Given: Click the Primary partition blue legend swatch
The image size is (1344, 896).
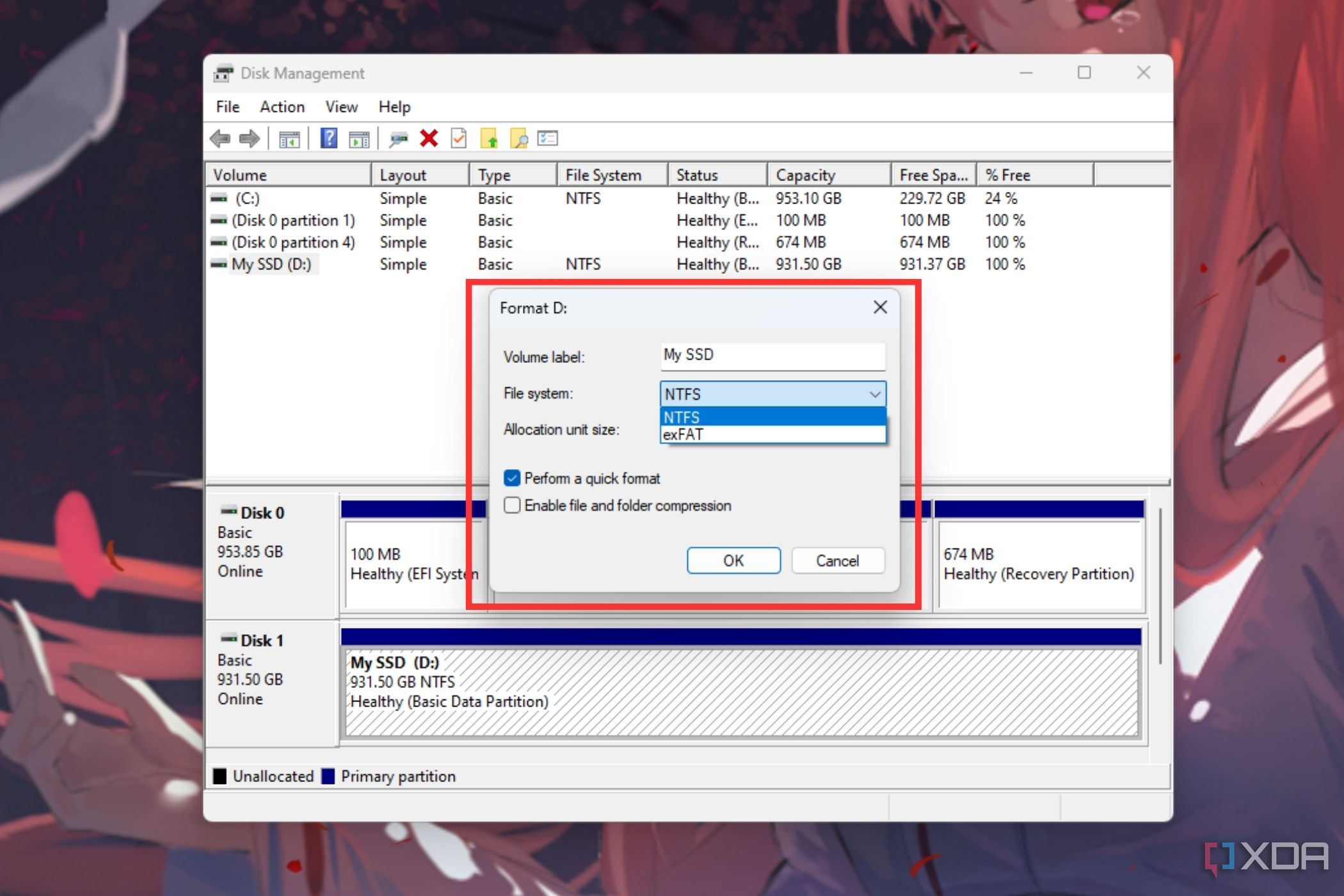Looking at the screenshot, I should click(x=328, y=776).
